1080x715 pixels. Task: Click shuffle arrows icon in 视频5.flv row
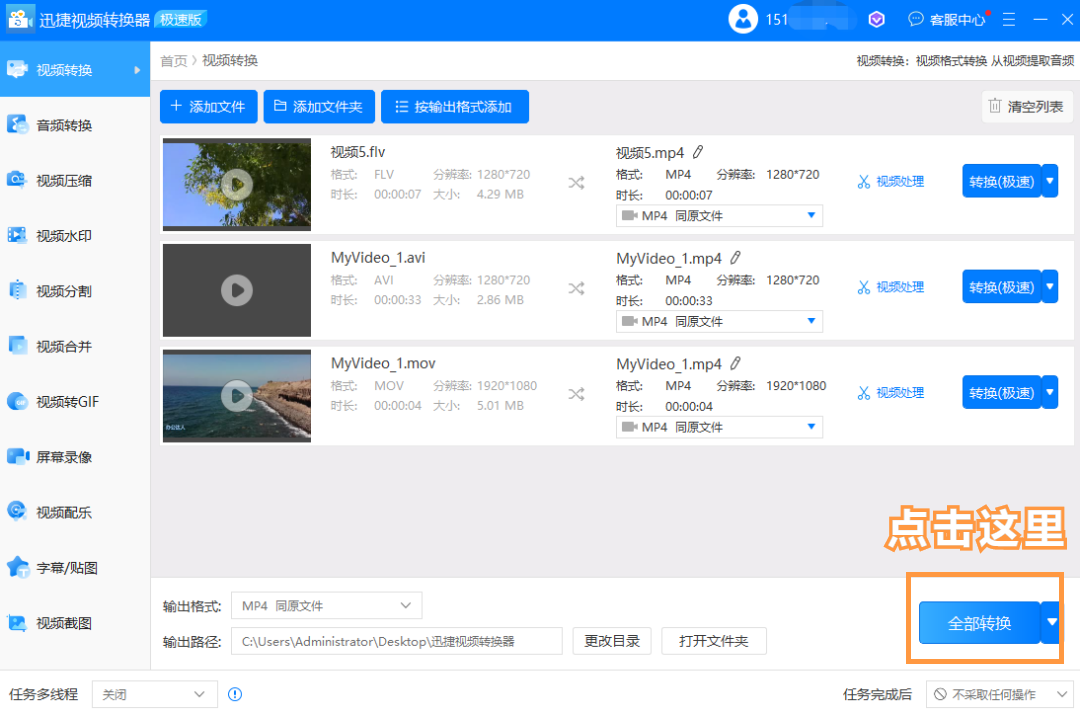pos(577,183)
